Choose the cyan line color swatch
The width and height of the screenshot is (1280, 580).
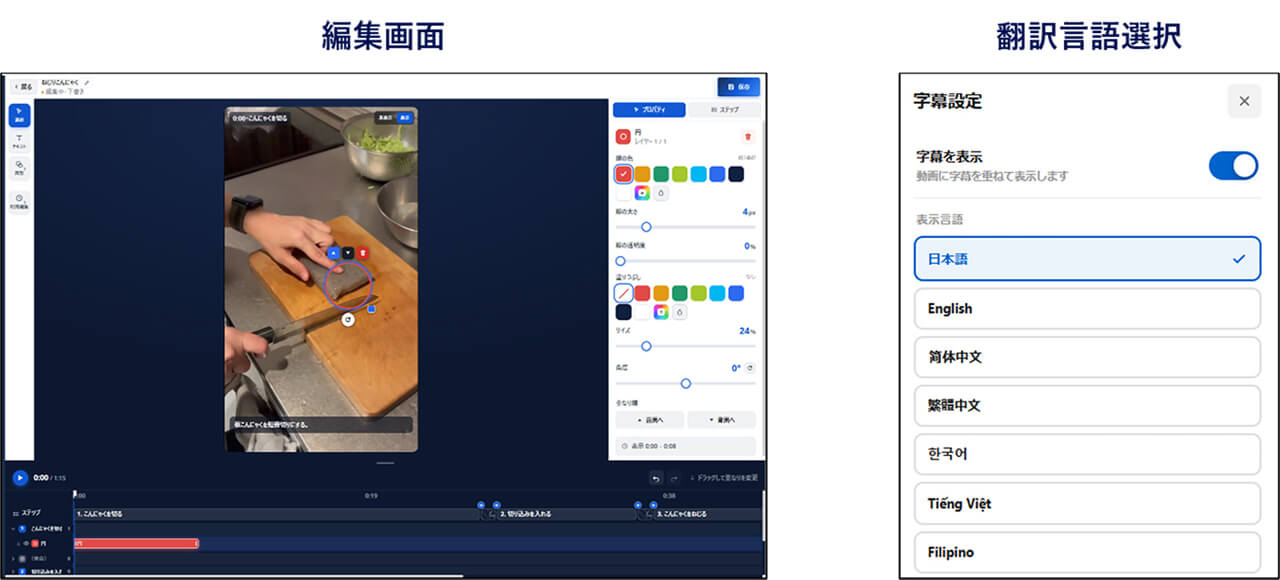coord(698,174)
